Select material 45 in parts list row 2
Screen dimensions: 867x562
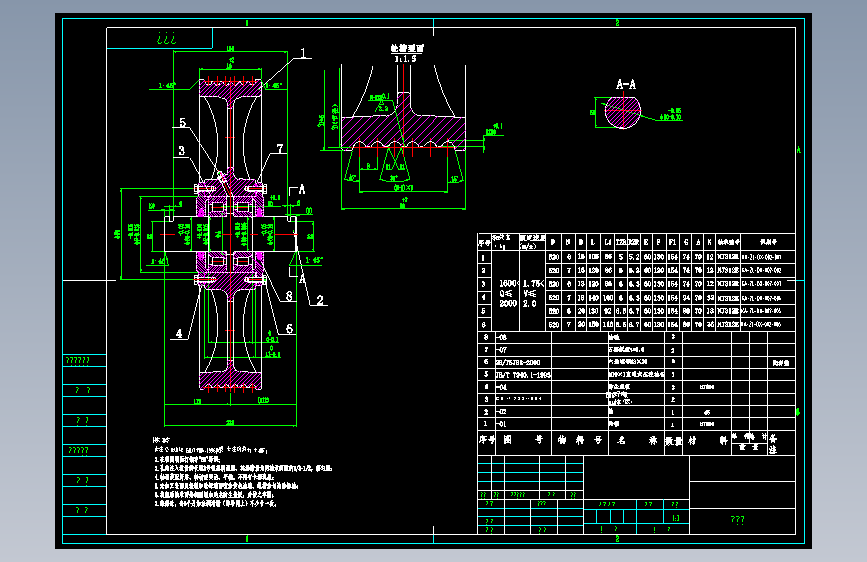tap(707, 413)
